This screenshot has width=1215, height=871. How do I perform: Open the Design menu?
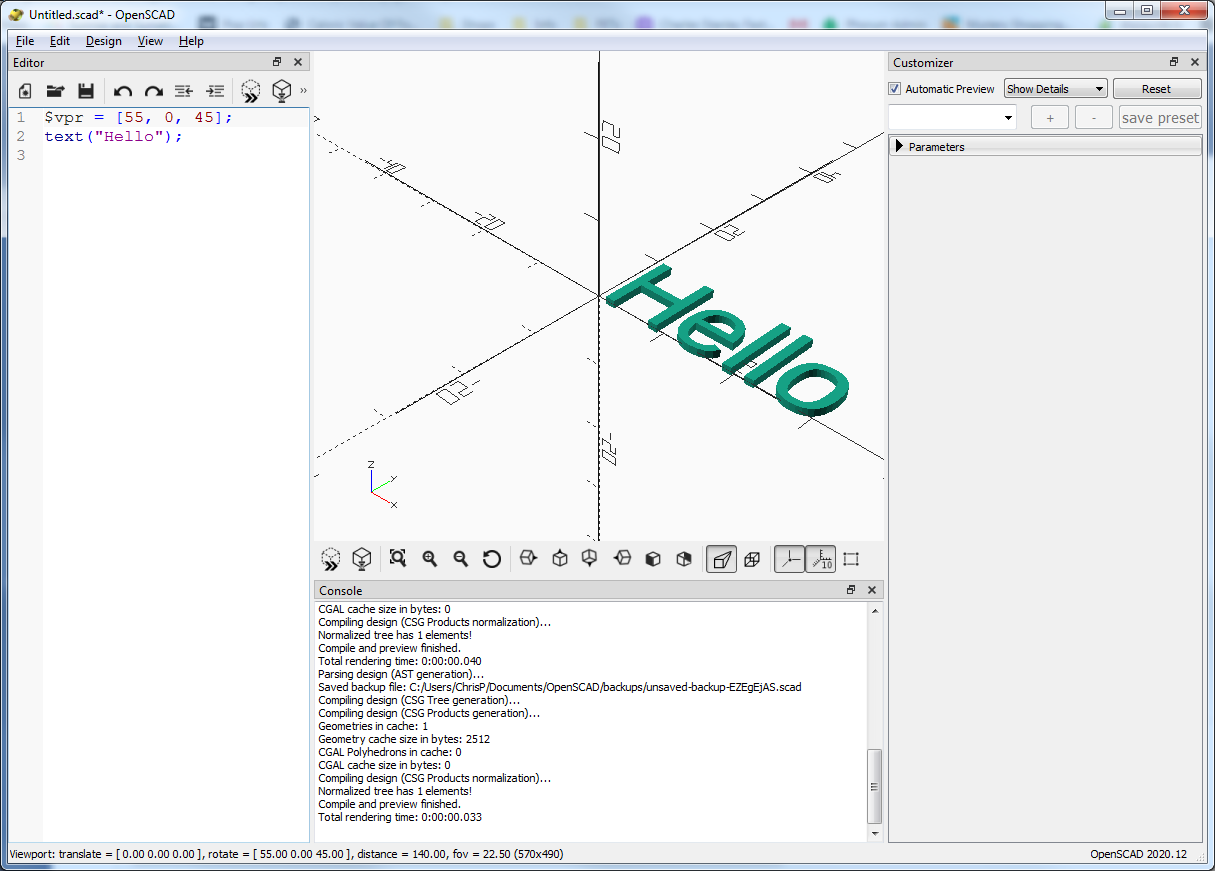click(x=103, y=41)
